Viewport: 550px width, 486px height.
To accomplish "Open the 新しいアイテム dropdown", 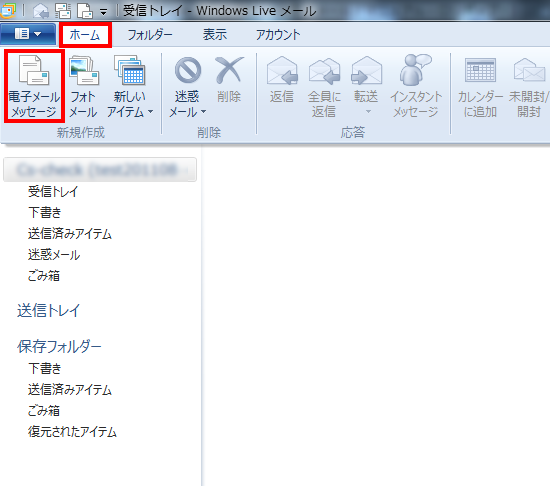I will [130, 86].
